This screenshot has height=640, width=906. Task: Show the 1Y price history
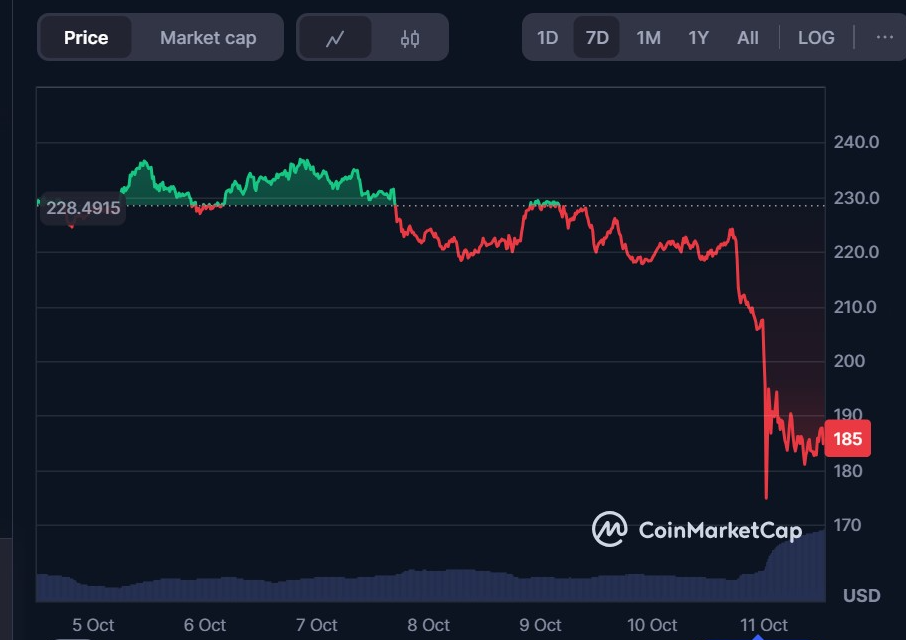(698, 38)
